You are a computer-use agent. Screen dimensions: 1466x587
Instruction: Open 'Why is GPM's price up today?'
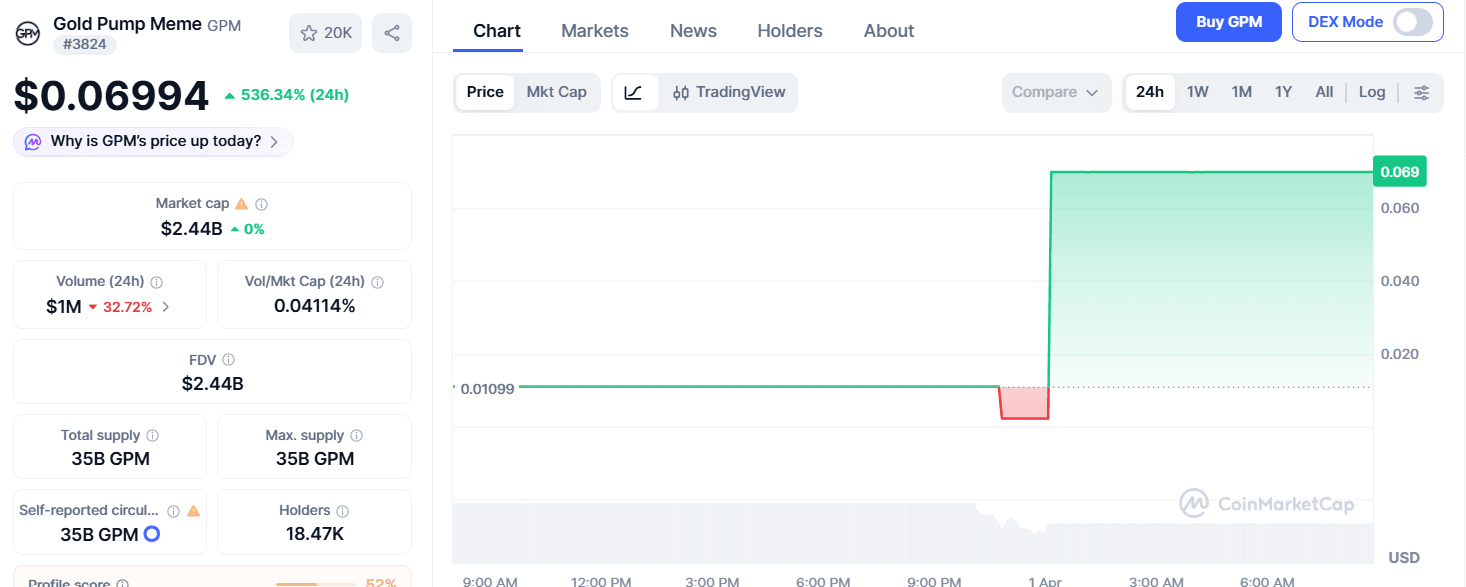click(152, 141)
